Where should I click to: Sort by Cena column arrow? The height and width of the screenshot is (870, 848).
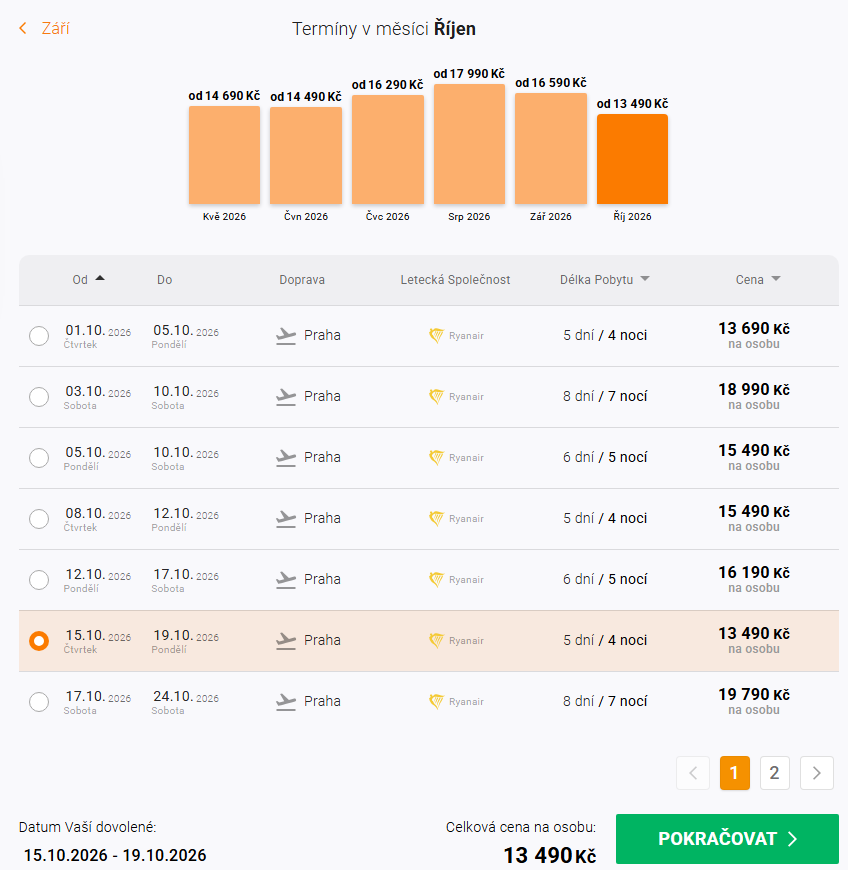(776, 280)
